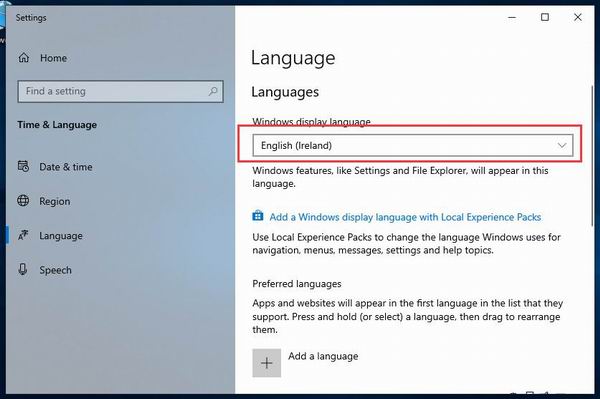Minimize the Settings window

(x=512, y=17)
